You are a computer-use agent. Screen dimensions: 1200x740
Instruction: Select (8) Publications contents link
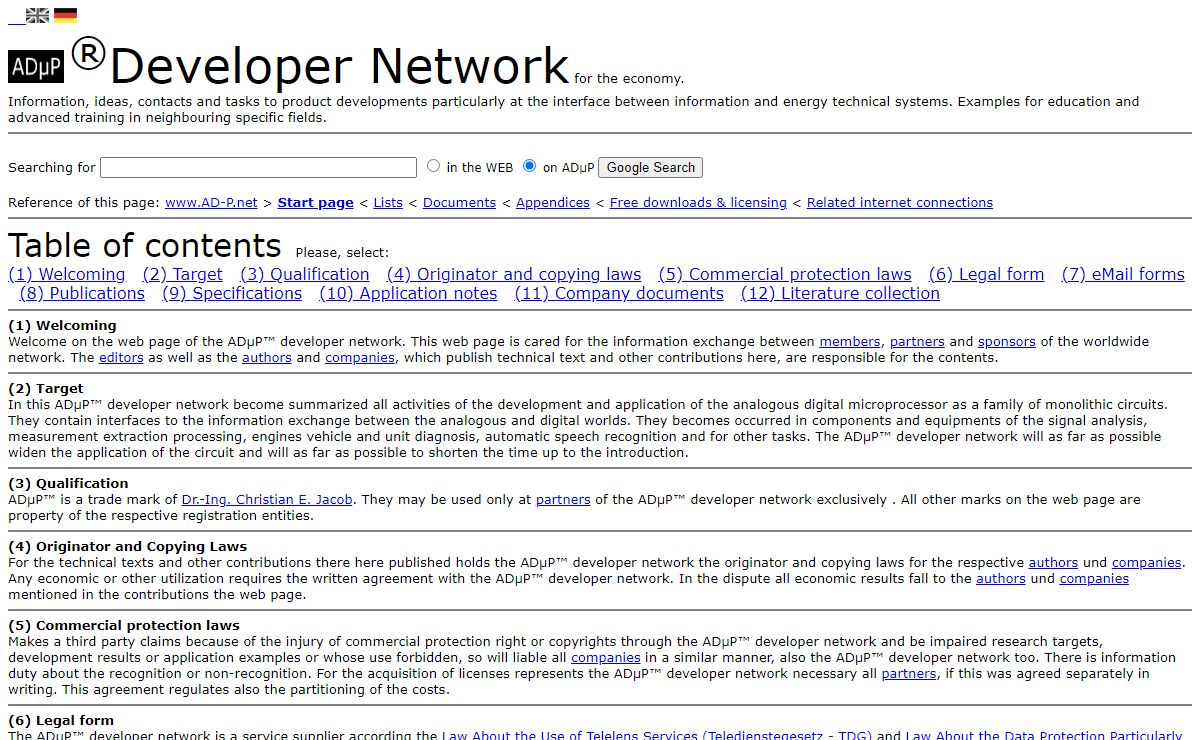pyautogui.click(x=82, y=293)
